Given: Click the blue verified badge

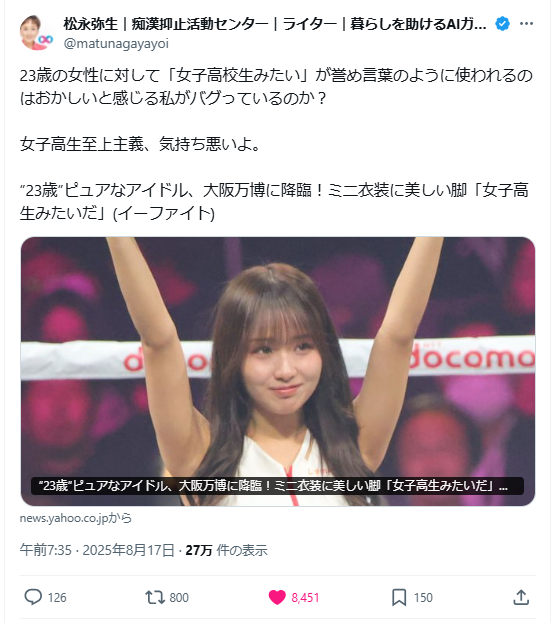Looking at the screenshot, I should [x=503, y=24].
